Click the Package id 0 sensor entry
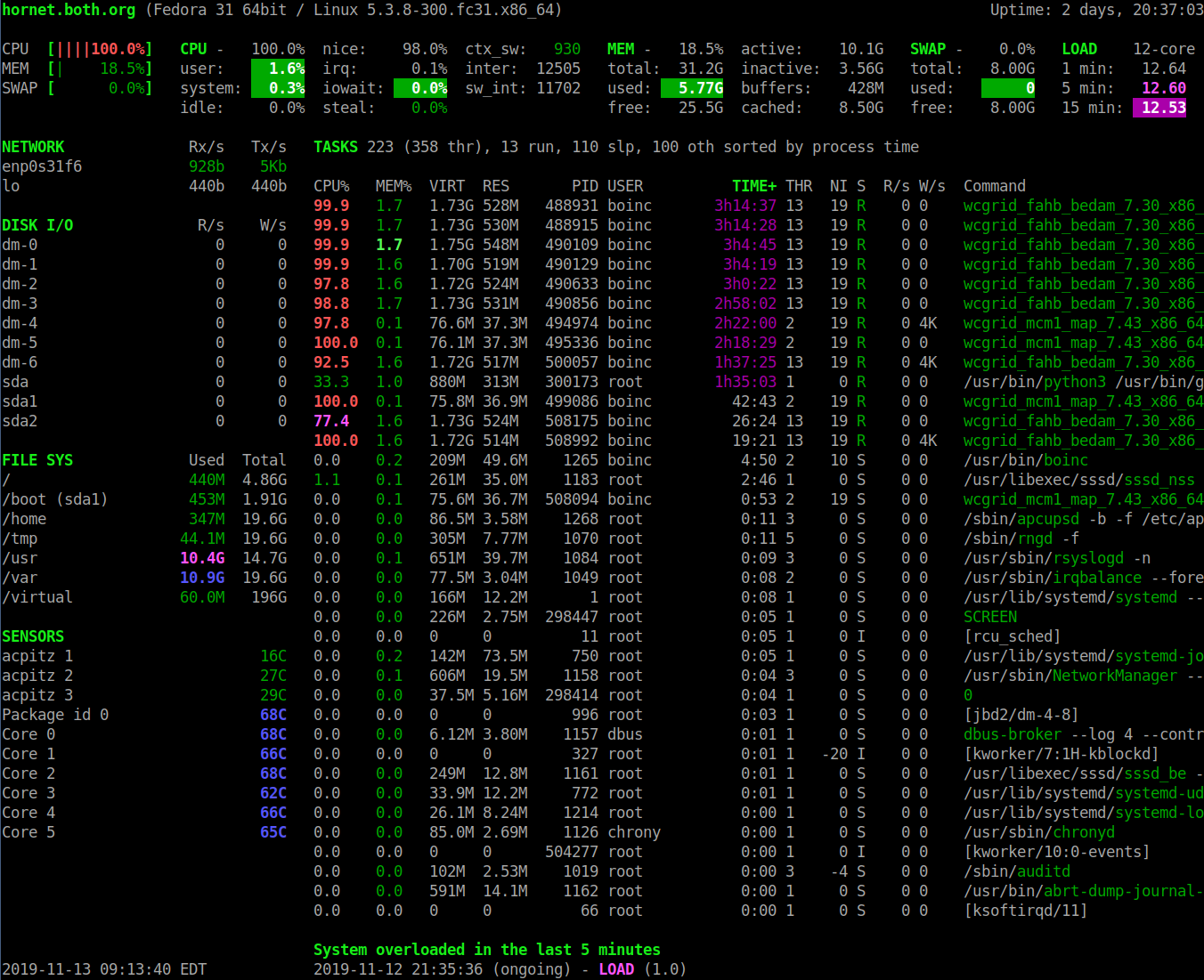 55,715
